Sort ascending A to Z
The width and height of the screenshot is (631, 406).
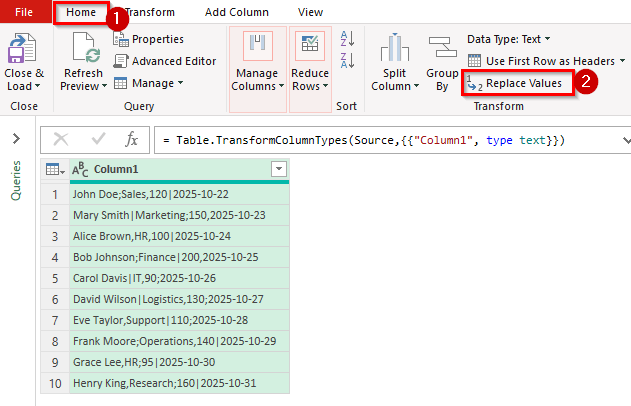pos(347,39)
